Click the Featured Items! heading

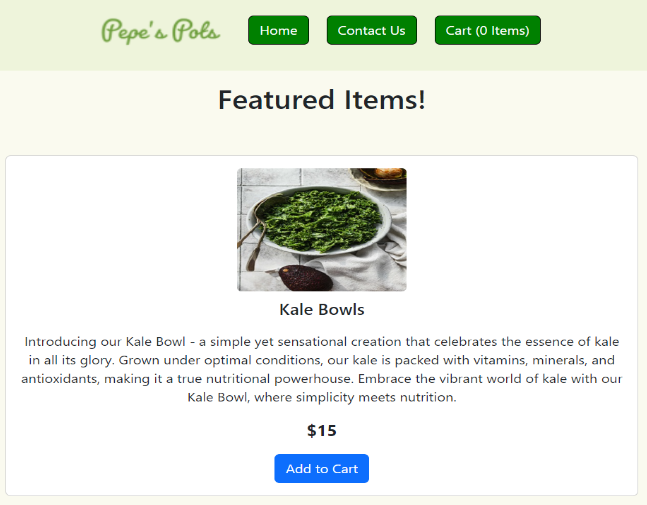pyautogui.click(x=321, y=100)
